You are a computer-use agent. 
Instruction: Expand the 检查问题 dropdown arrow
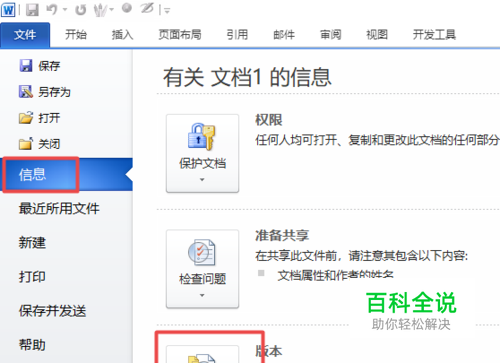[x=202, y=295]
